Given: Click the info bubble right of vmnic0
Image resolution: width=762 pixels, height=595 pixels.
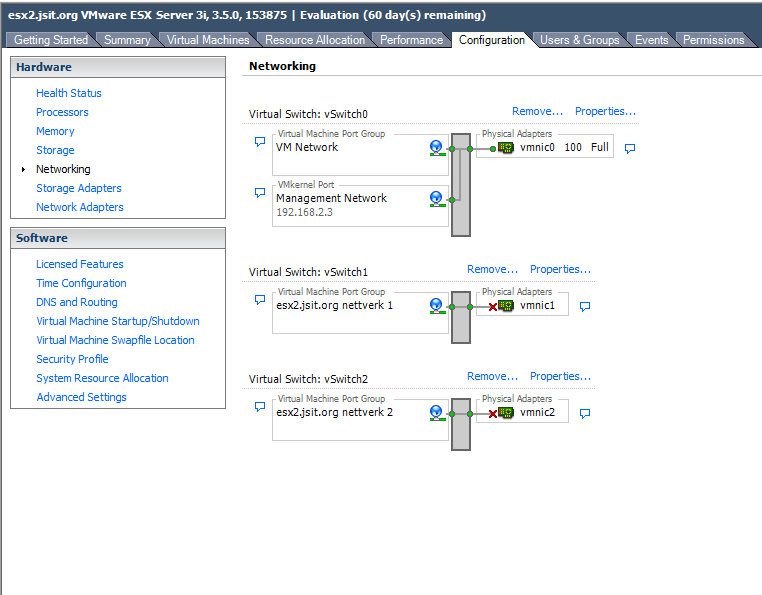Looking at the screenshot, I should pos(630,148).
